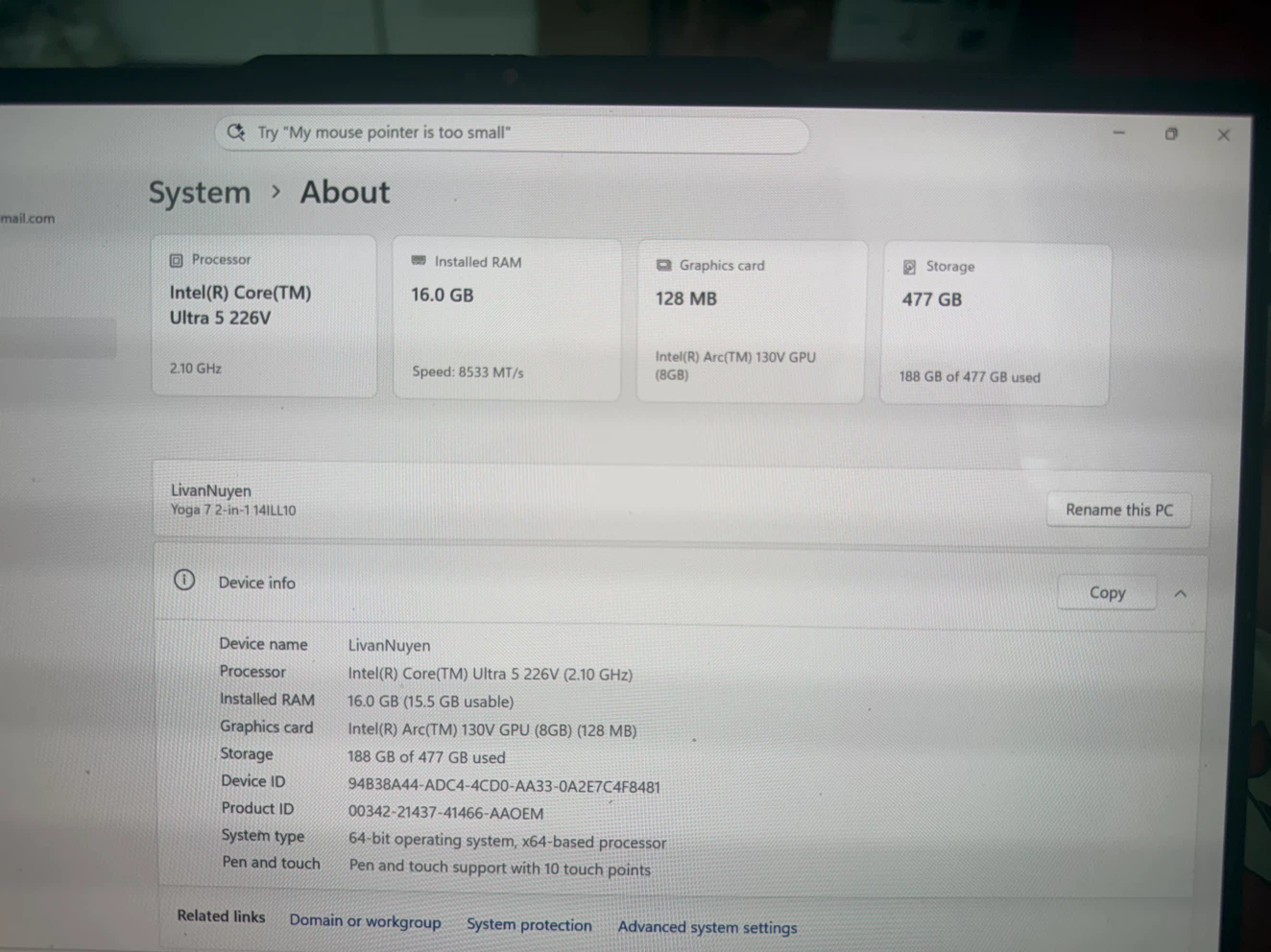Click the Copy button for Device info
Viewport: 1271px width, 952px height.
1107,593
